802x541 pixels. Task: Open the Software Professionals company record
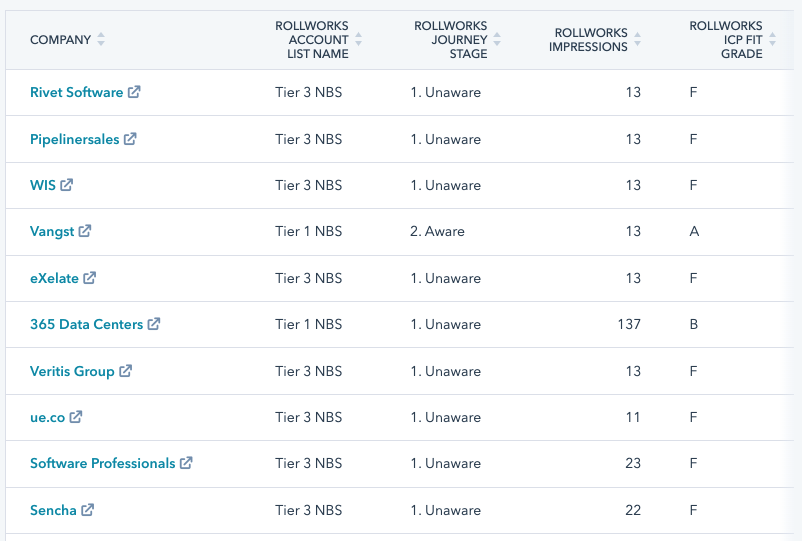103,463
